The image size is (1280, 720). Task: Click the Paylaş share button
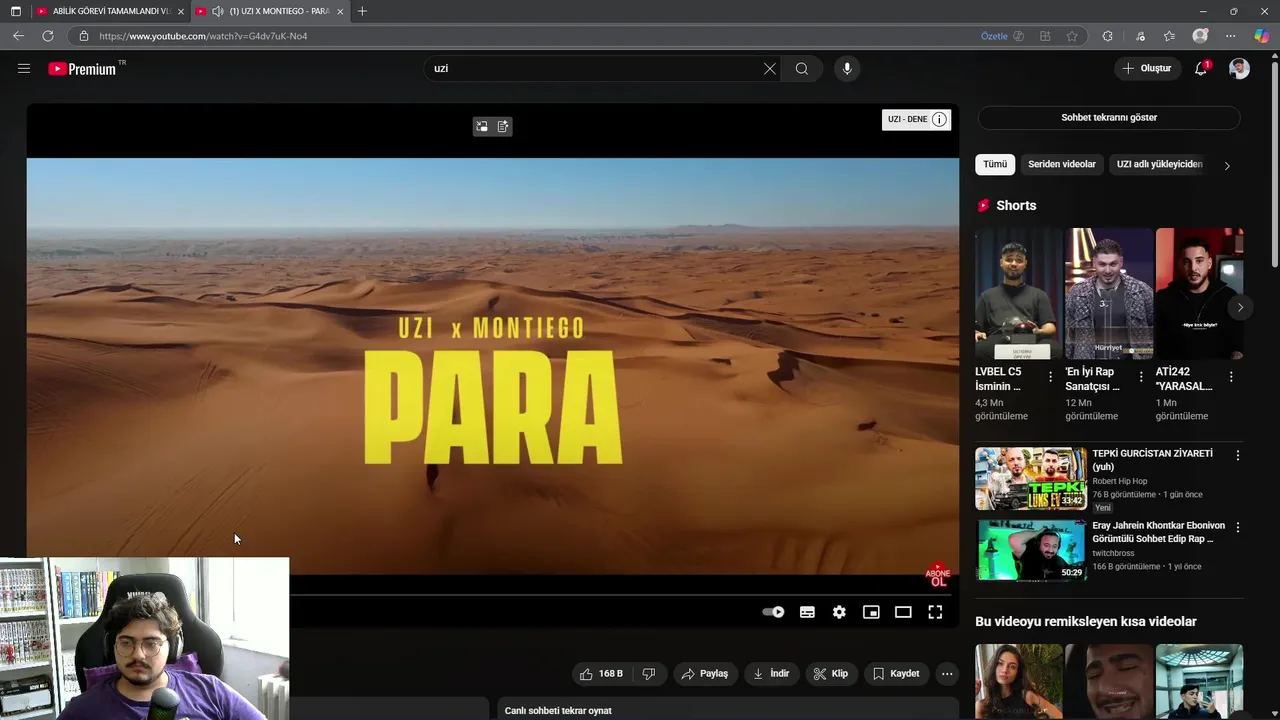click(x=705, y=674)
